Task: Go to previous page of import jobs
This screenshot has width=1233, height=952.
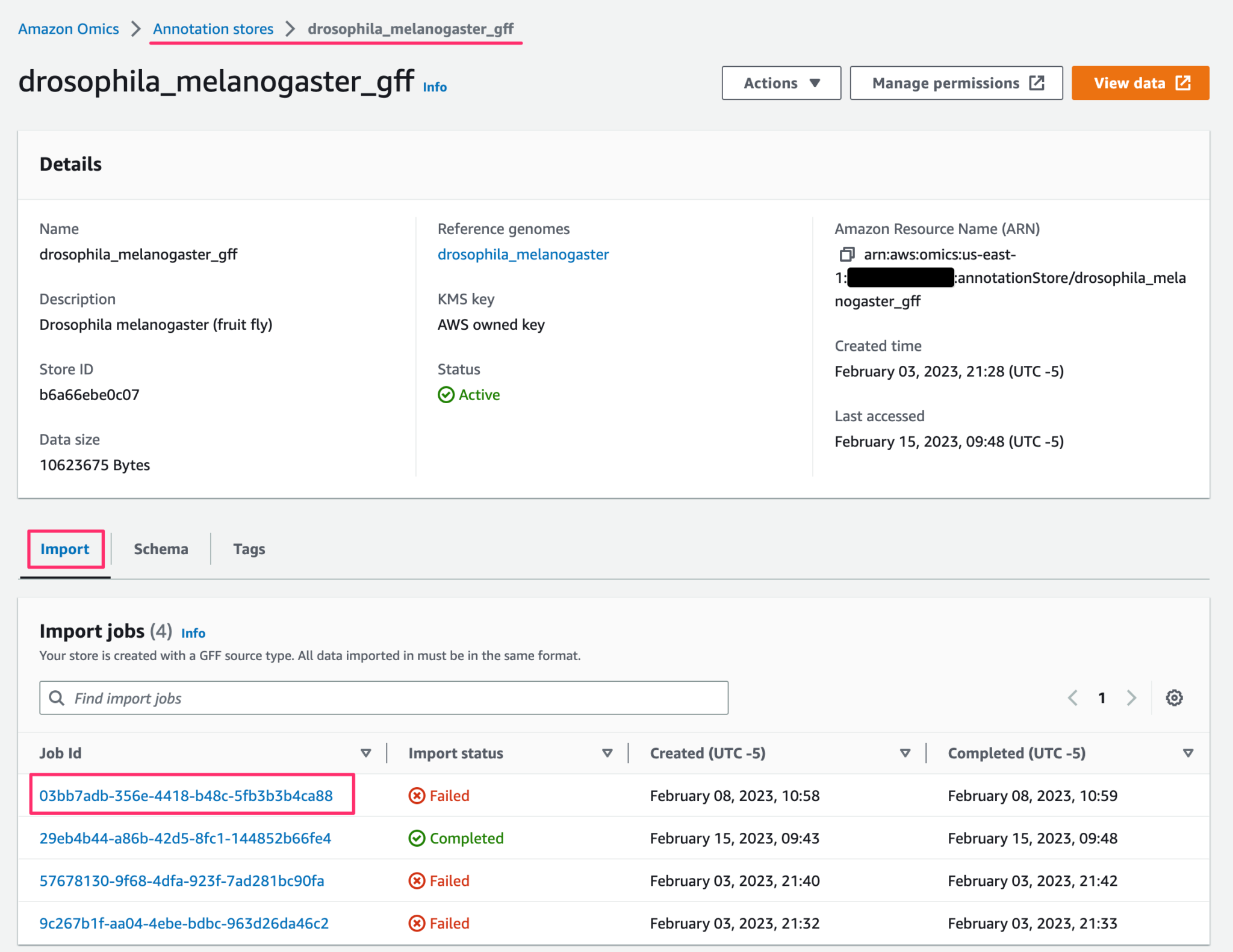Action: 1073,698
